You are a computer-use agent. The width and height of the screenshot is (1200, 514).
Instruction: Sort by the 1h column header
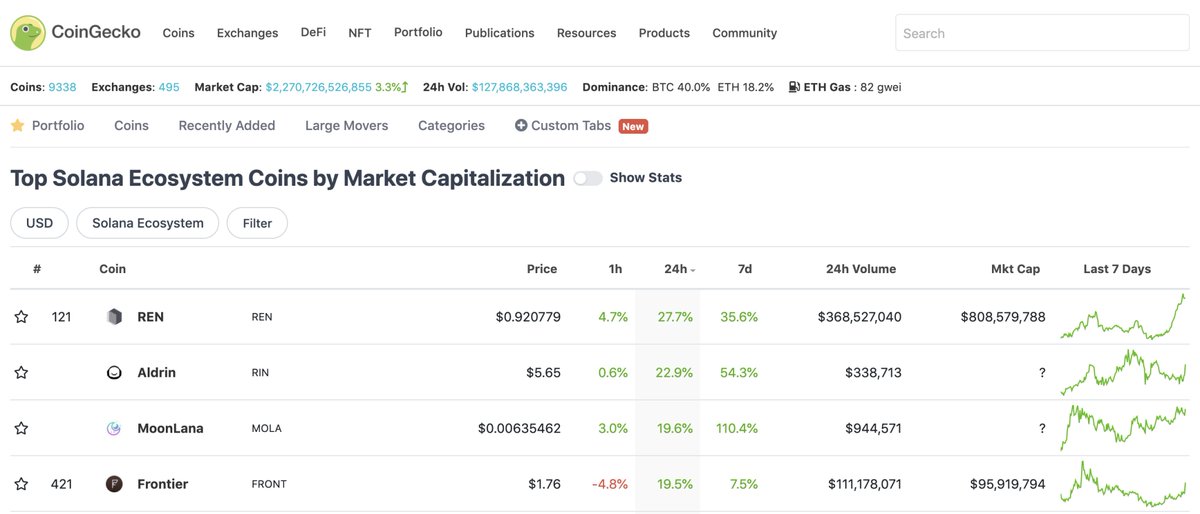point(615,269)
